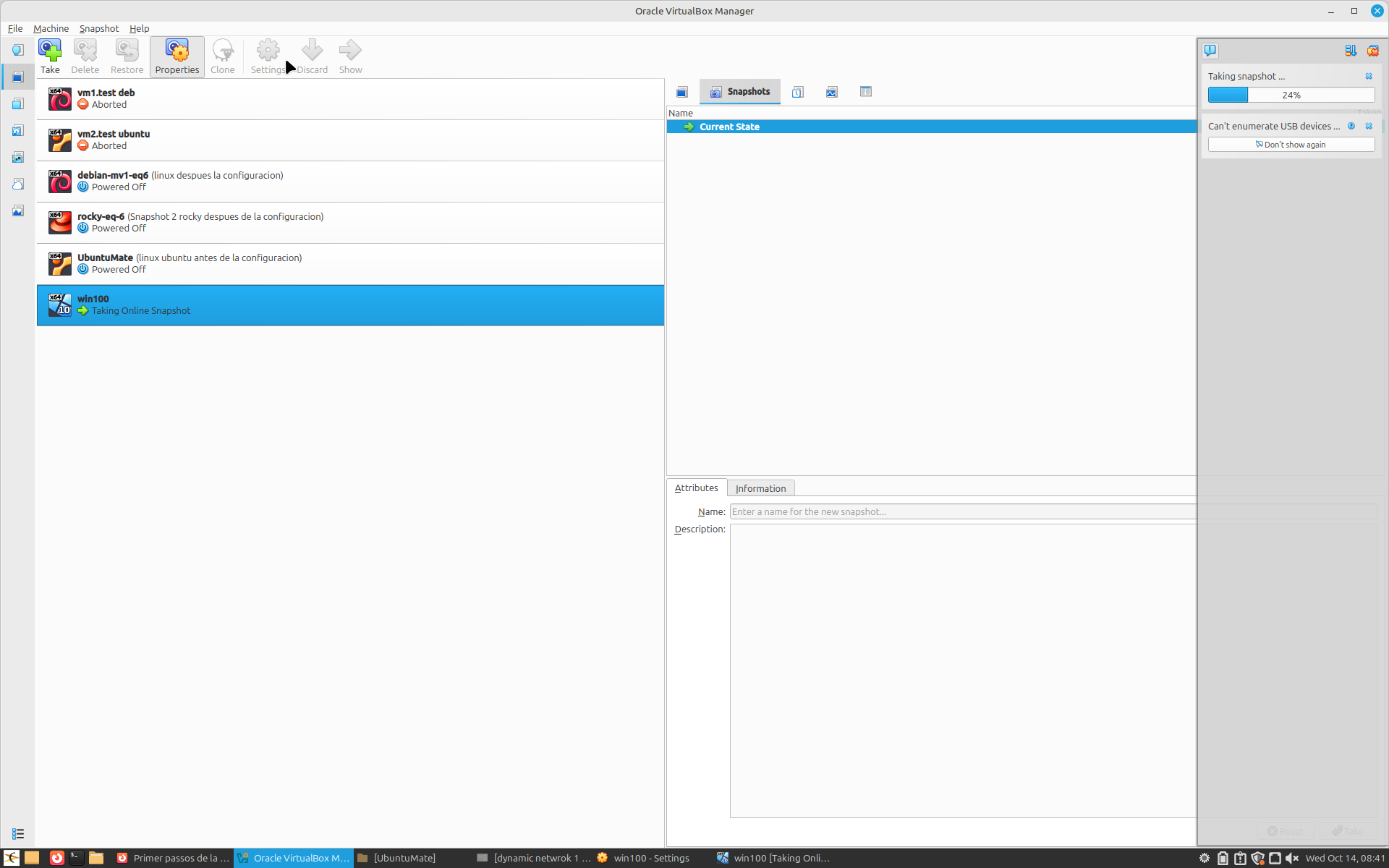The width and height of the screenshot is (1389, 868).
Task: Switch to the Logs tab icon
Action: 798,92
